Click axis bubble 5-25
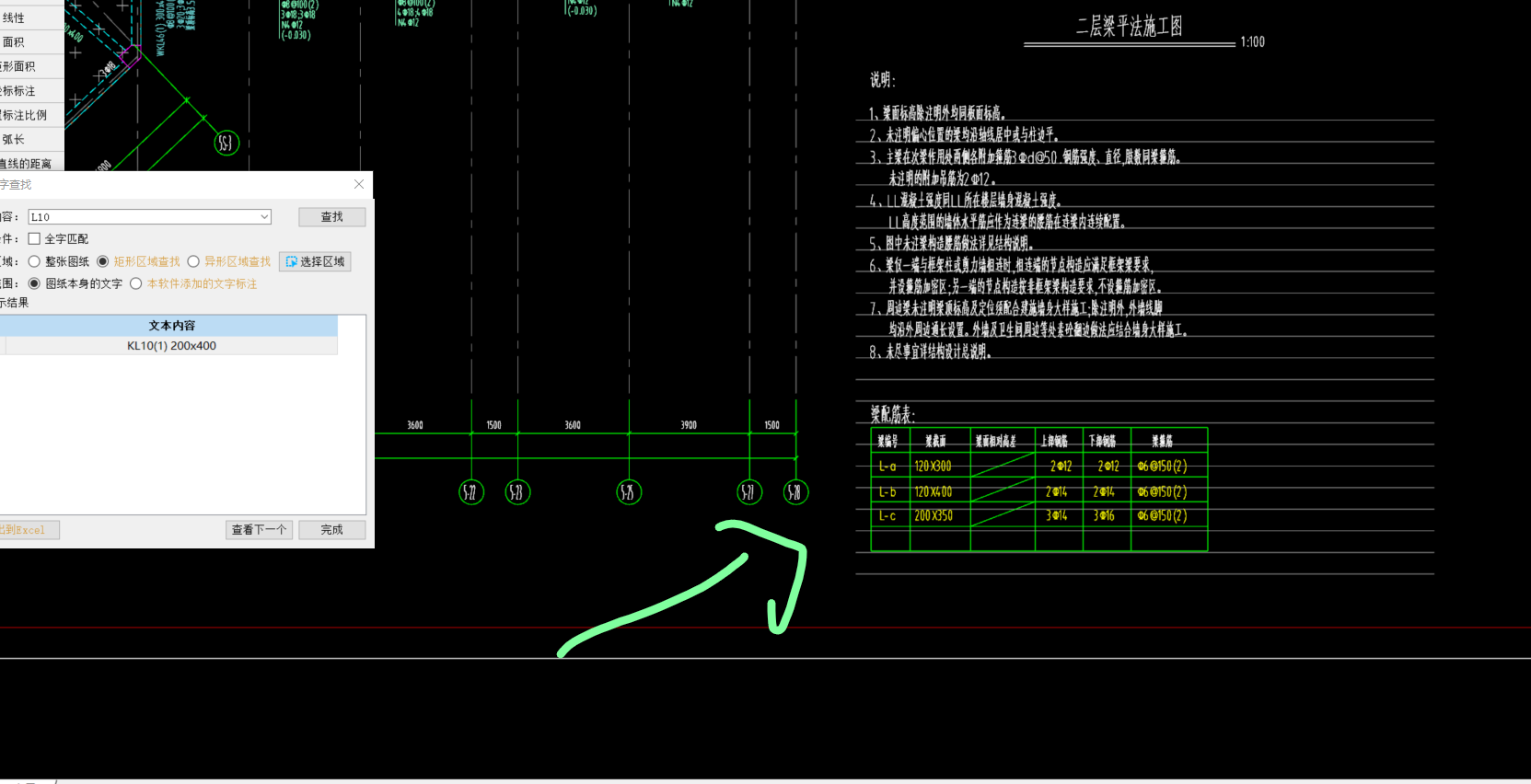 629,492
